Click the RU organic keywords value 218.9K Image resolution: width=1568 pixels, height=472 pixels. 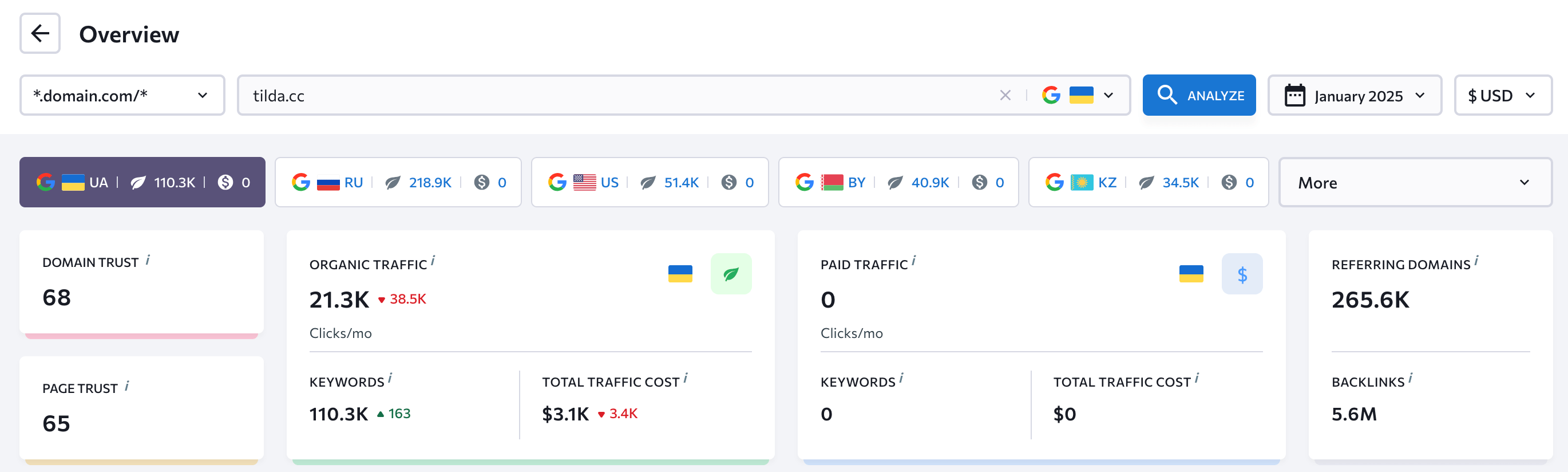[430, 182]
